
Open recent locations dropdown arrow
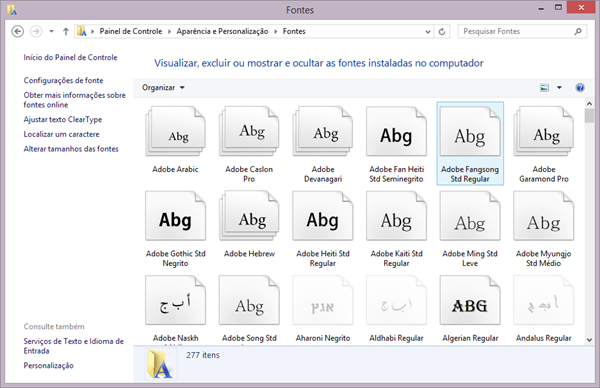[x=51, y=31]
